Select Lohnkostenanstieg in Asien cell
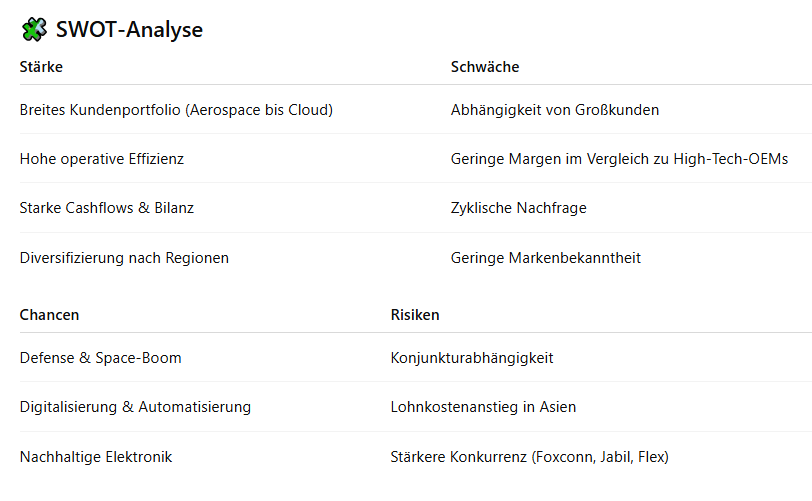 [483, 407]
